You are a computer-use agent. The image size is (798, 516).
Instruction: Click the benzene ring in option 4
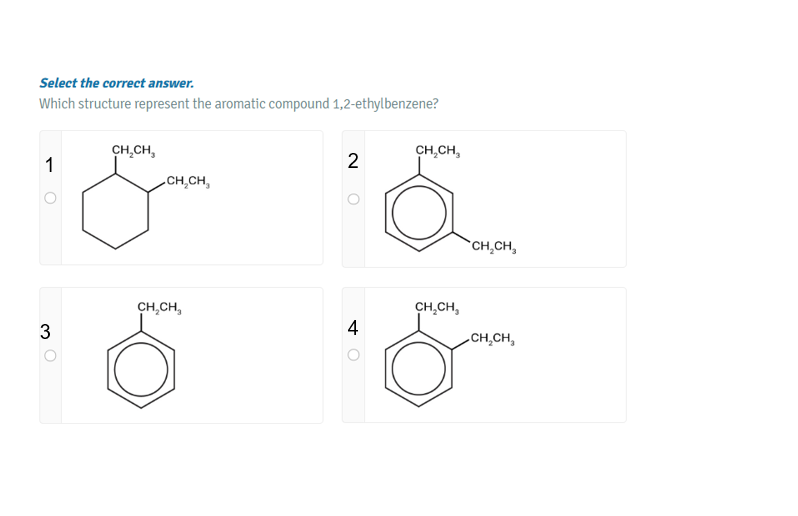pyautogui.click(x=419, y=370)
